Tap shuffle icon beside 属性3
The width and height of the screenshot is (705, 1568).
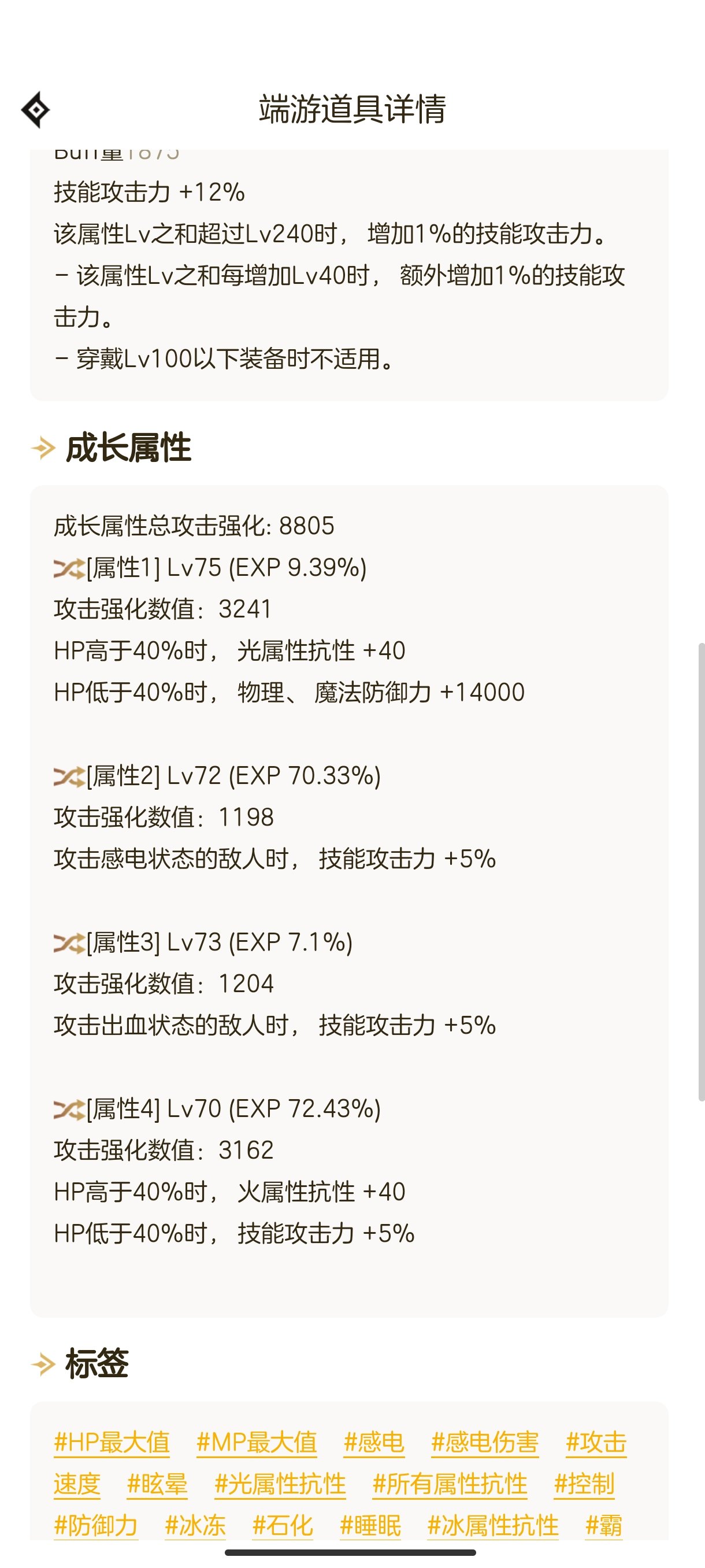(69, 943)
